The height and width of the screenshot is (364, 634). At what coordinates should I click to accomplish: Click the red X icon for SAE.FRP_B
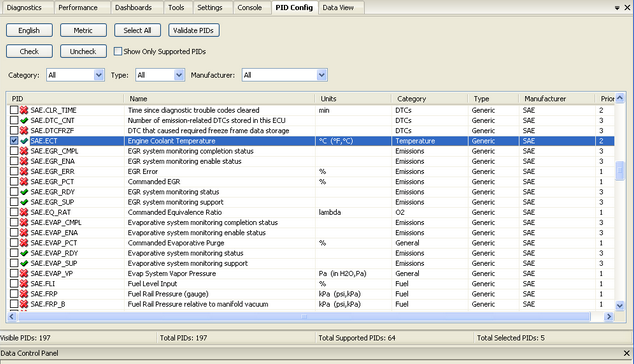coord(24,304)
